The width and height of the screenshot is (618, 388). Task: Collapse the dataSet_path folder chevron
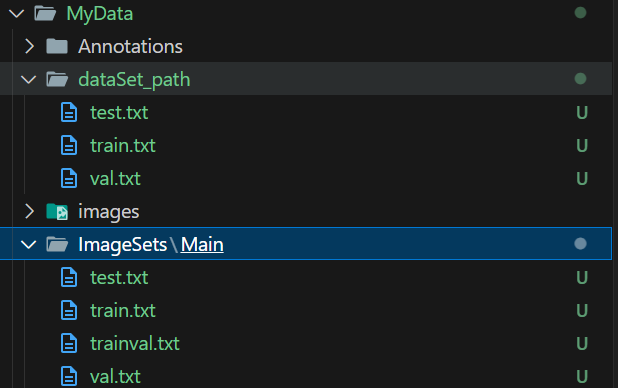pyautogui.click(x=28, y=80)
